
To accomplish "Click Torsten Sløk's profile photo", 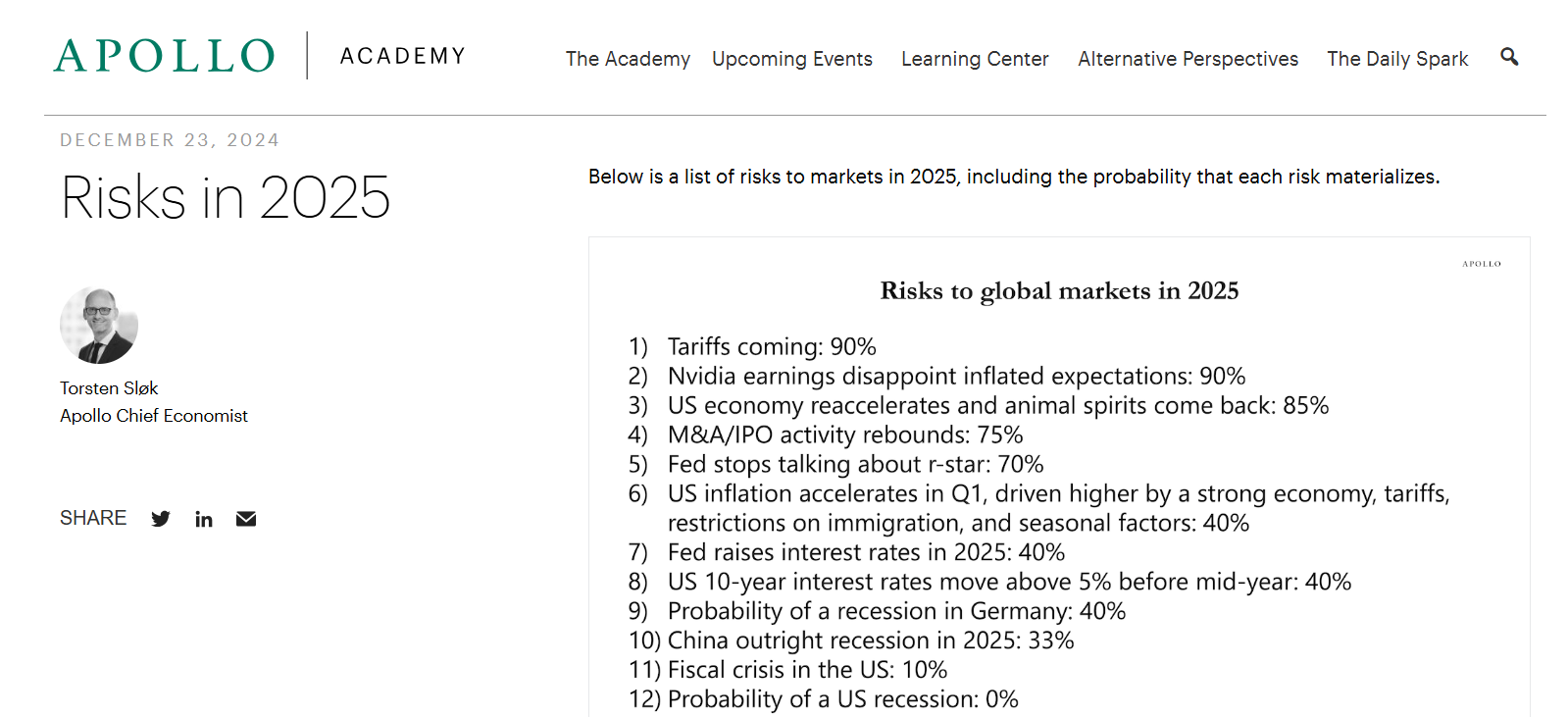I will pyautogui.click(x=99, y=325).
